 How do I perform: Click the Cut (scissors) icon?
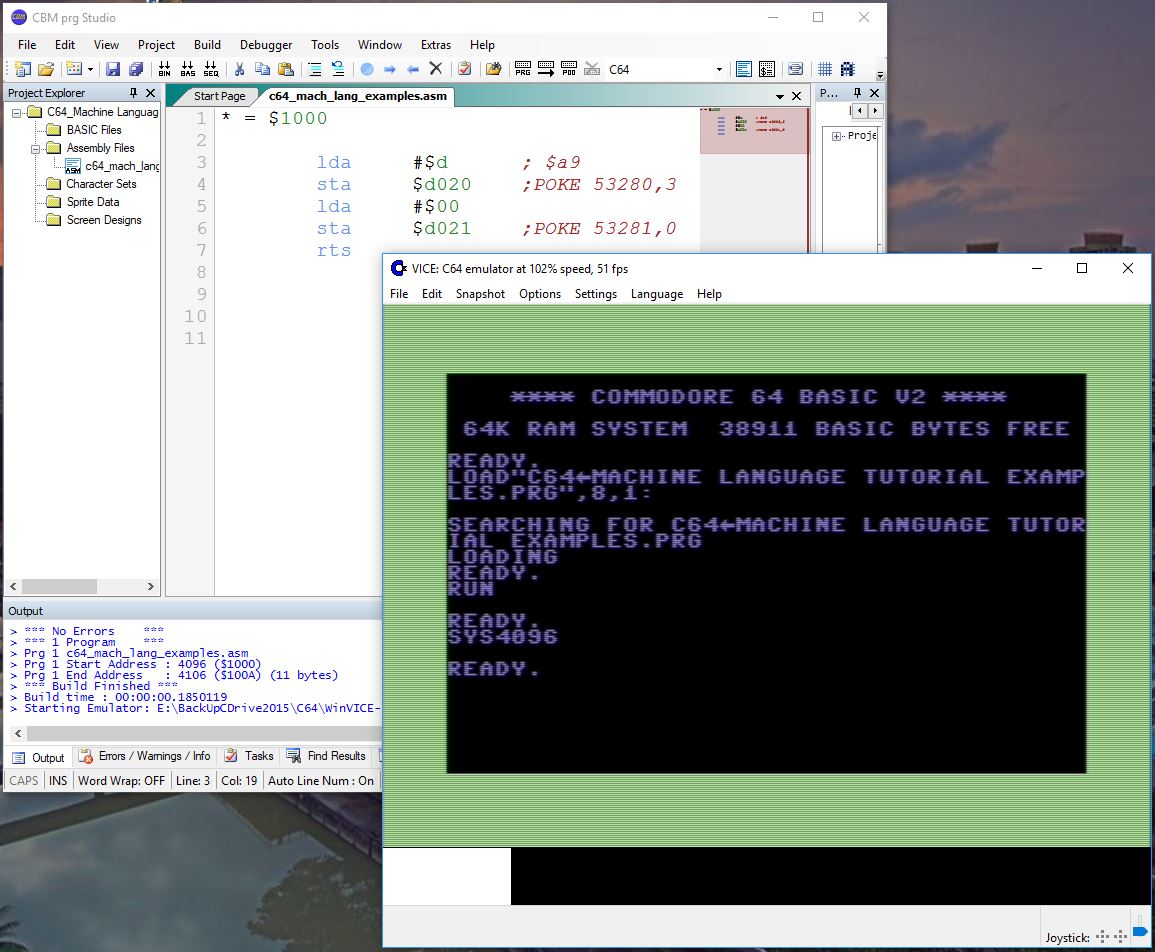click(x=239, y=69)
